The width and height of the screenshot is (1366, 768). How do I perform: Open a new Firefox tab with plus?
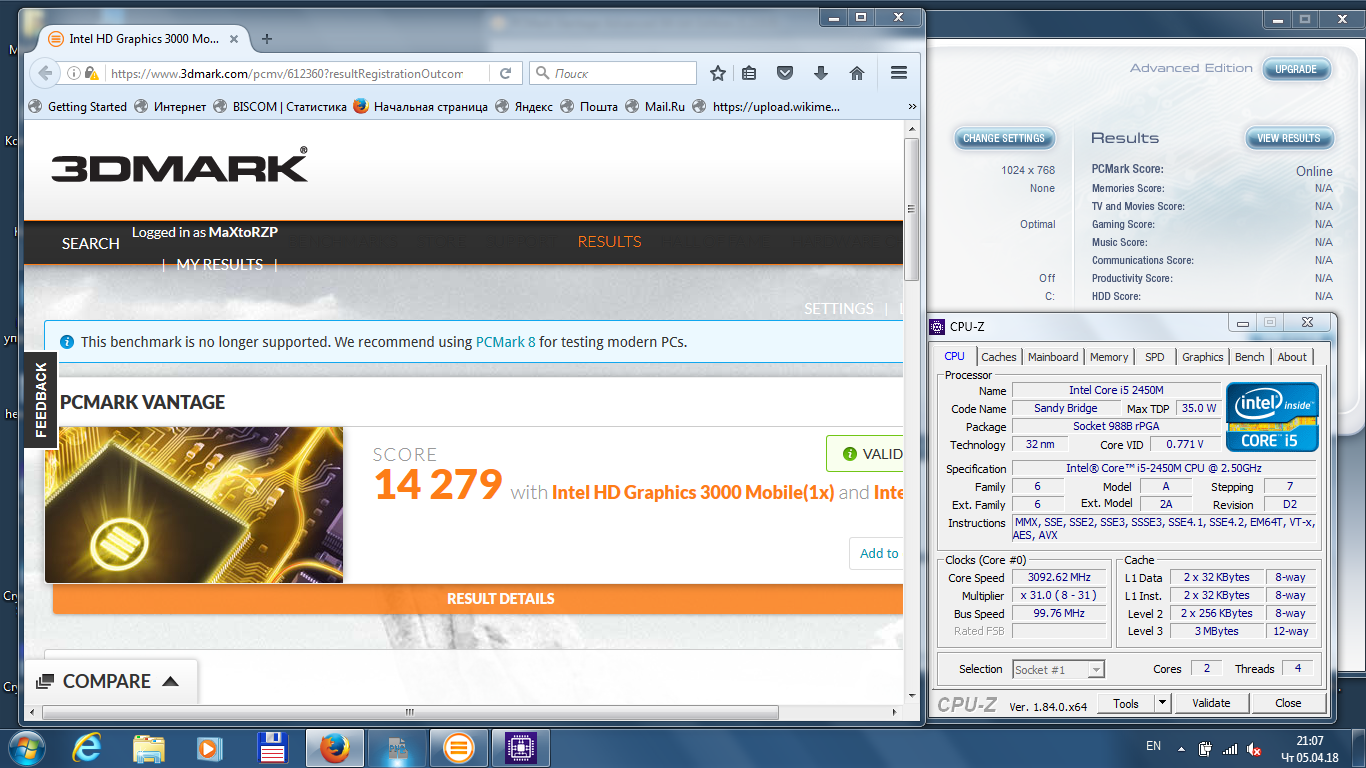pyautogui.click(x=266, y=39)
